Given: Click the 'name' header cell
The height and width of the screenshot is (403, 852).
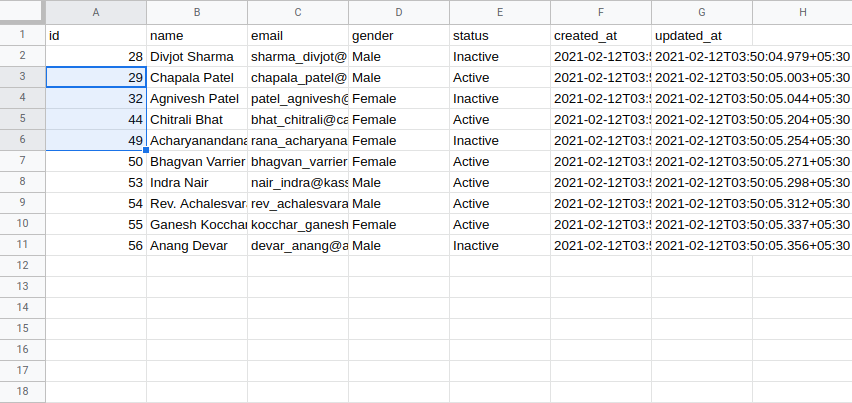Looking at the screenshot, I should pyautogui.click(x=197, y=35).
